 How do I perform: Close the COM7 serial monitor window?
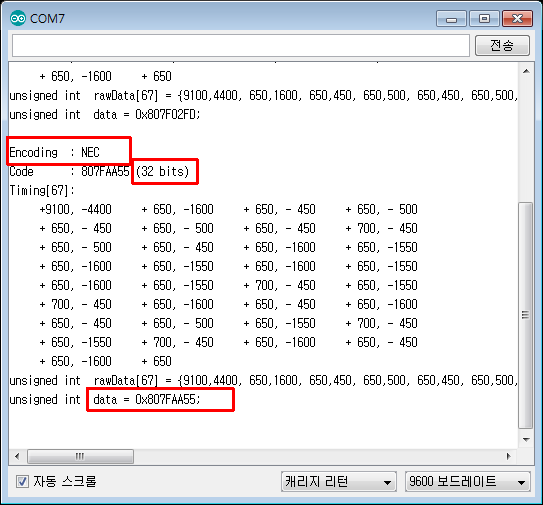(517, 19)
